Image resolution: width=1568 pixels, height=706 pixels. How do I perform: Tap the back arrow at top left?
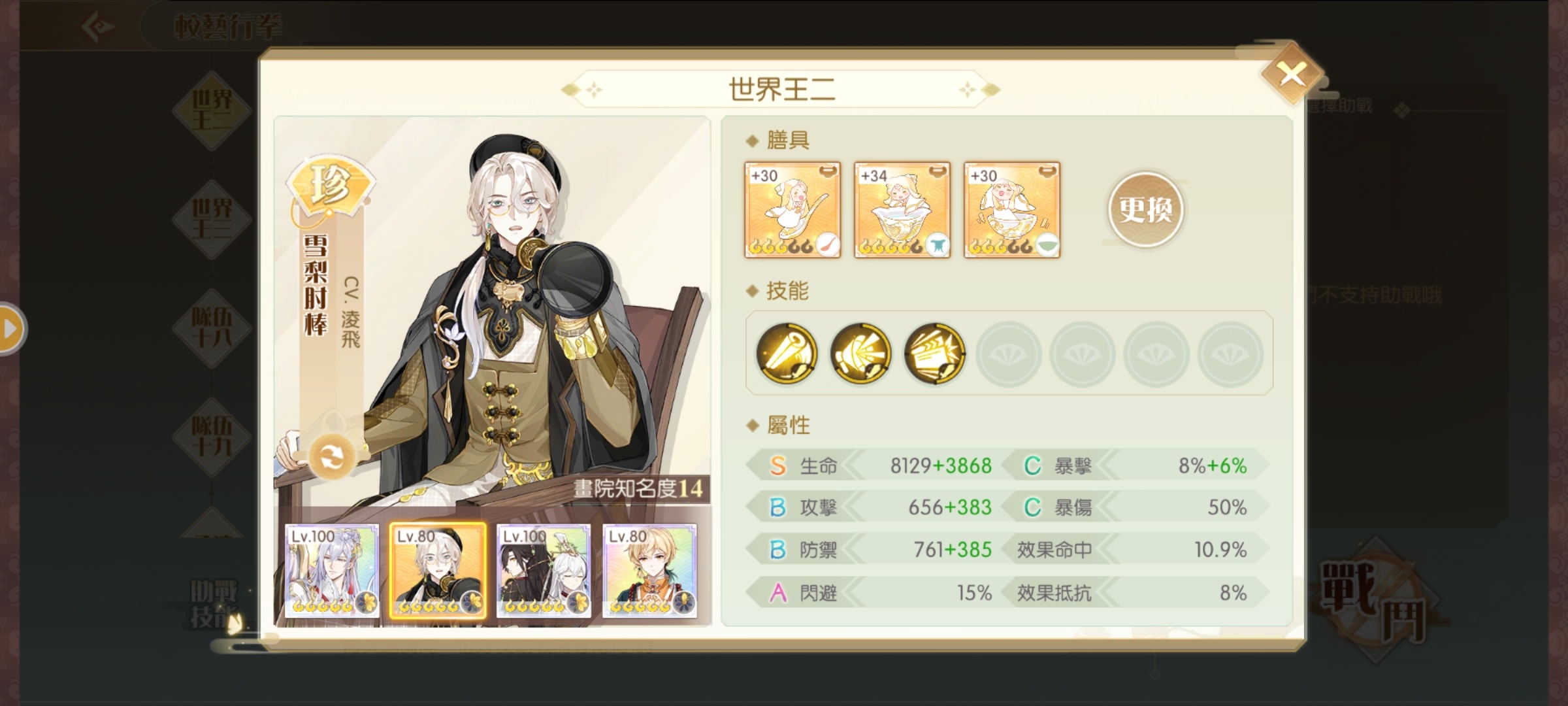tap(99, 27)
